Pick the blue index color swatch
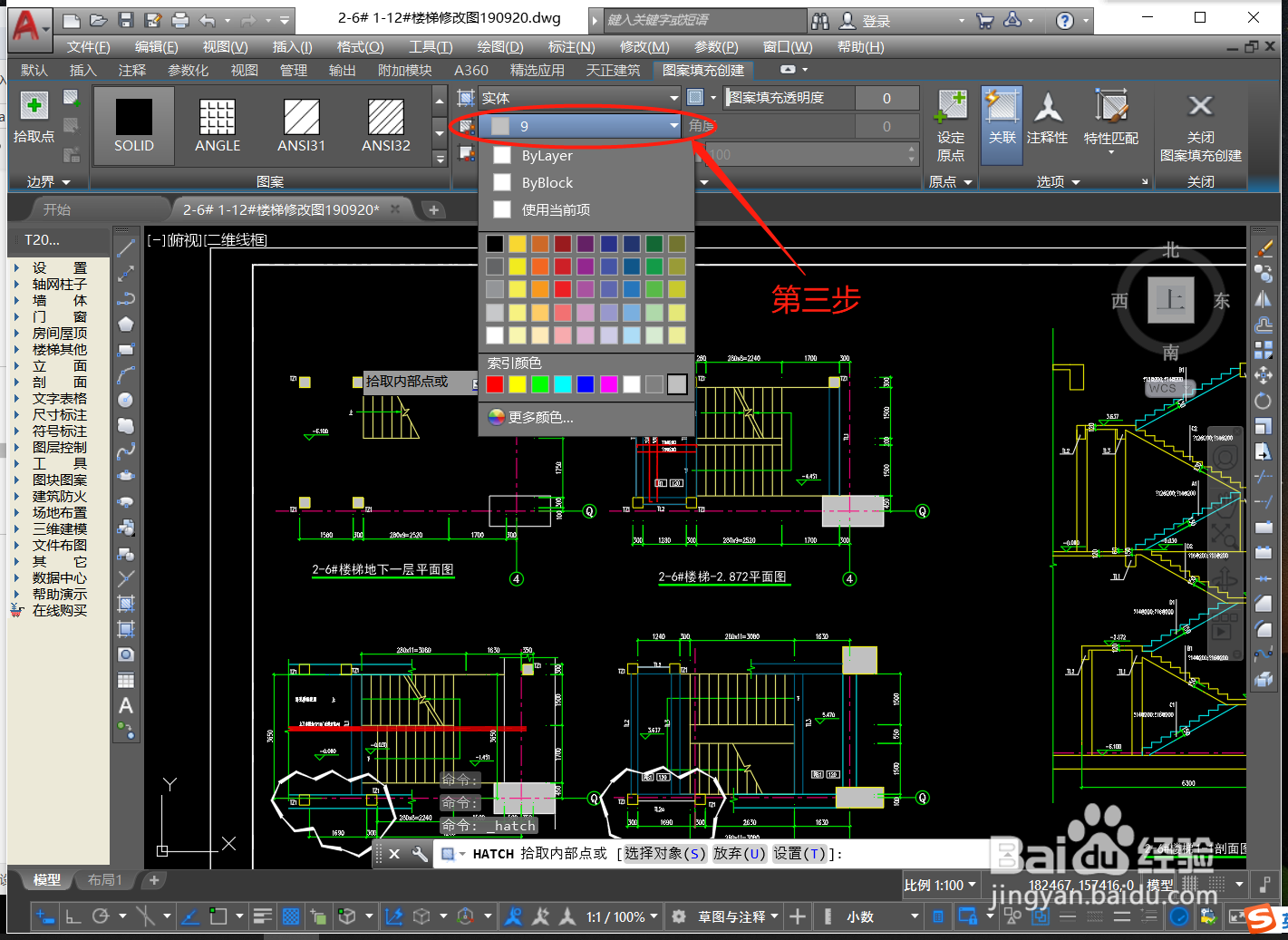 [586, 384]
